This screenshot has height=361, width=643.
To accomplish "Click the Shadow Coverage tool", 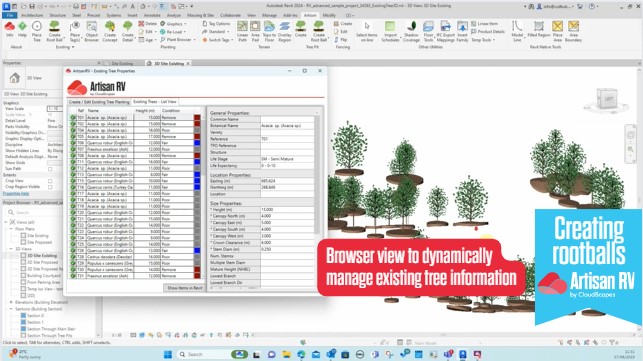I will 411,32.
